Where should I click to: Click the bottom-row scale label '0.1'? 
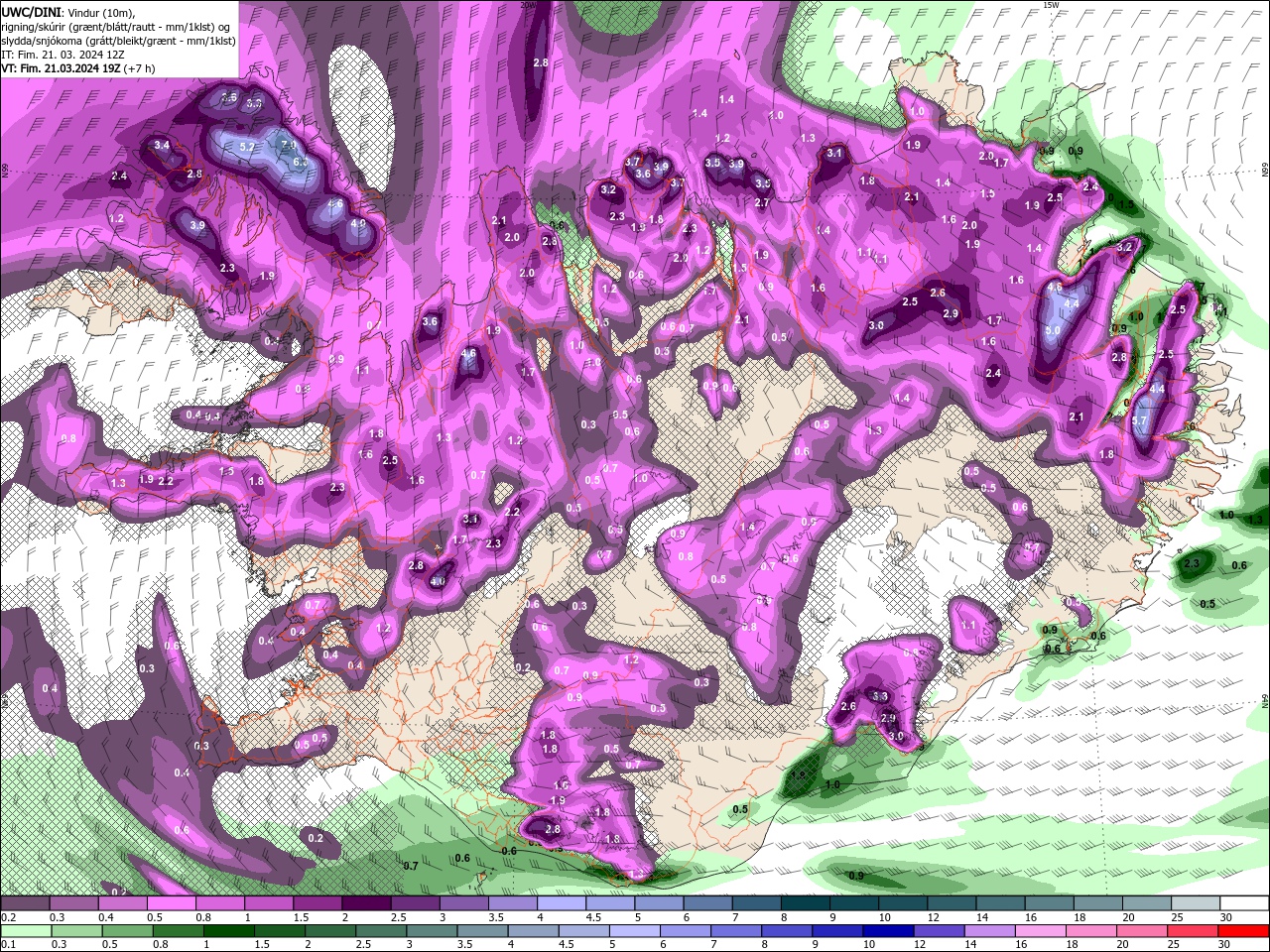(x=8, y=945)
